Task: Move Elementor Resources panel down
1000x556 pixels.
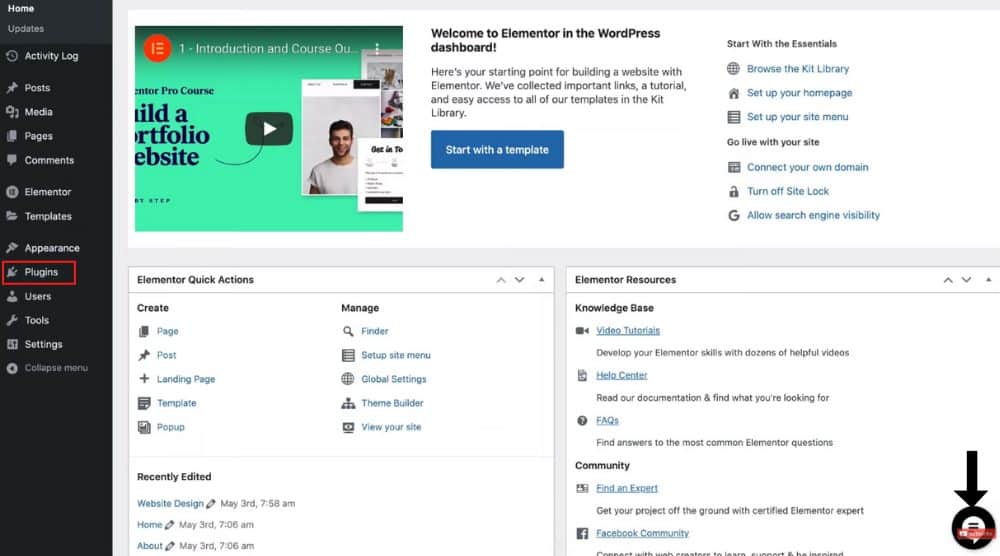Action: pyautogui.click(x=967, y=280)
